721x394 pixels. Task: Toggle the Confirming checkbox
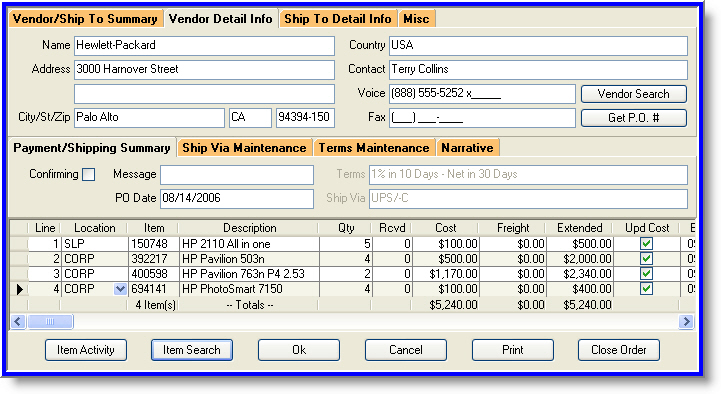click(x=89, y=175)
